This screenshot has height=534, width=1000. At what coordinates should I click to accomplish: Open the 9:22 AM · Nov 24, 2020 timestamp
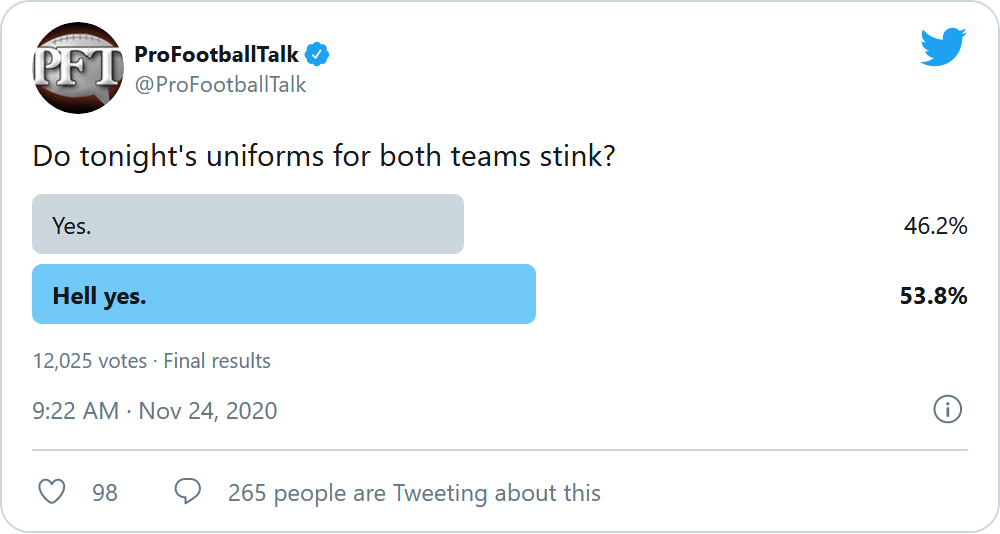pyautogui.click(x=155, y=411)
